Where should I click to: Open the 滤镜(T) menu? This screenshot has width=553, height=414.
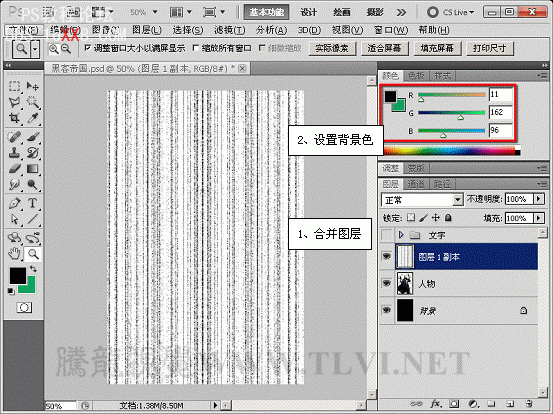(230, 30)
